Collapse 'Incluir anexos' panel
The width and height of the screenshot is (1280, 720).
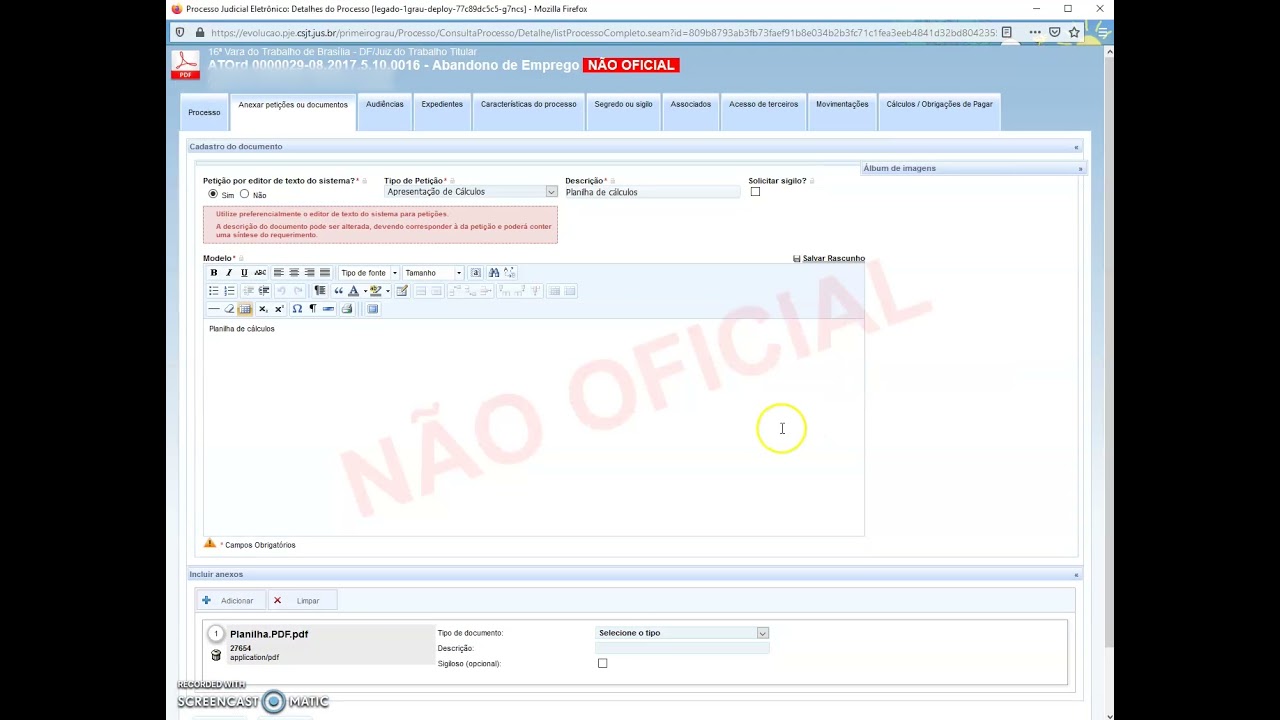[1076, 575]
